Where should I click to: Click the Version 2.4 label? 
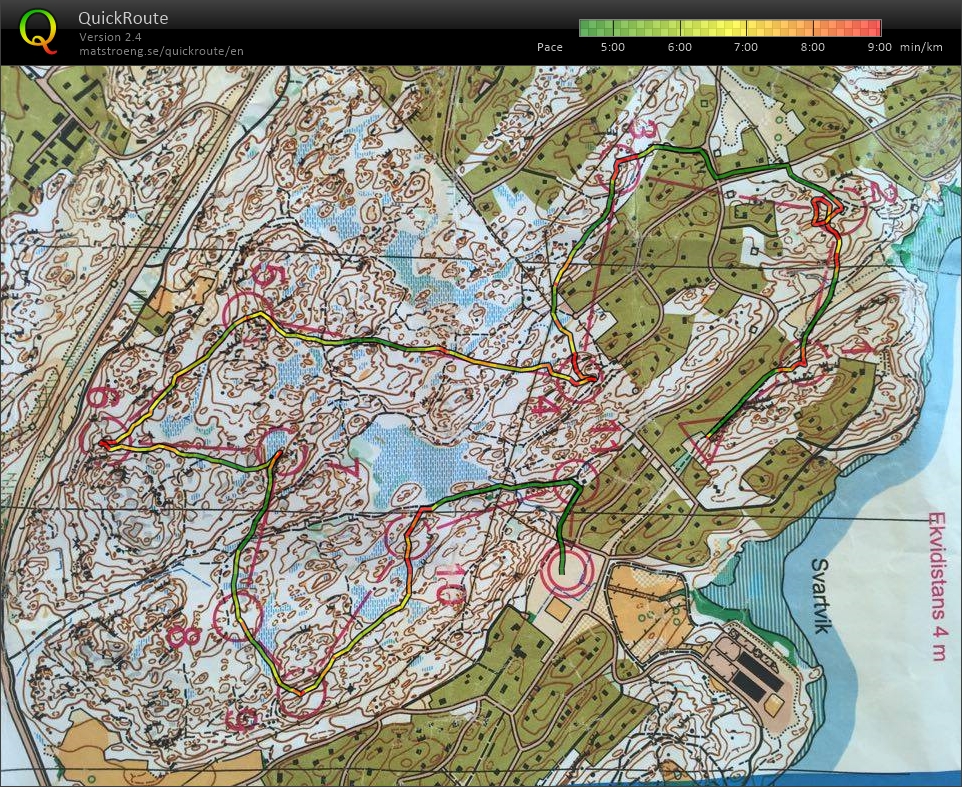[110, 37]
